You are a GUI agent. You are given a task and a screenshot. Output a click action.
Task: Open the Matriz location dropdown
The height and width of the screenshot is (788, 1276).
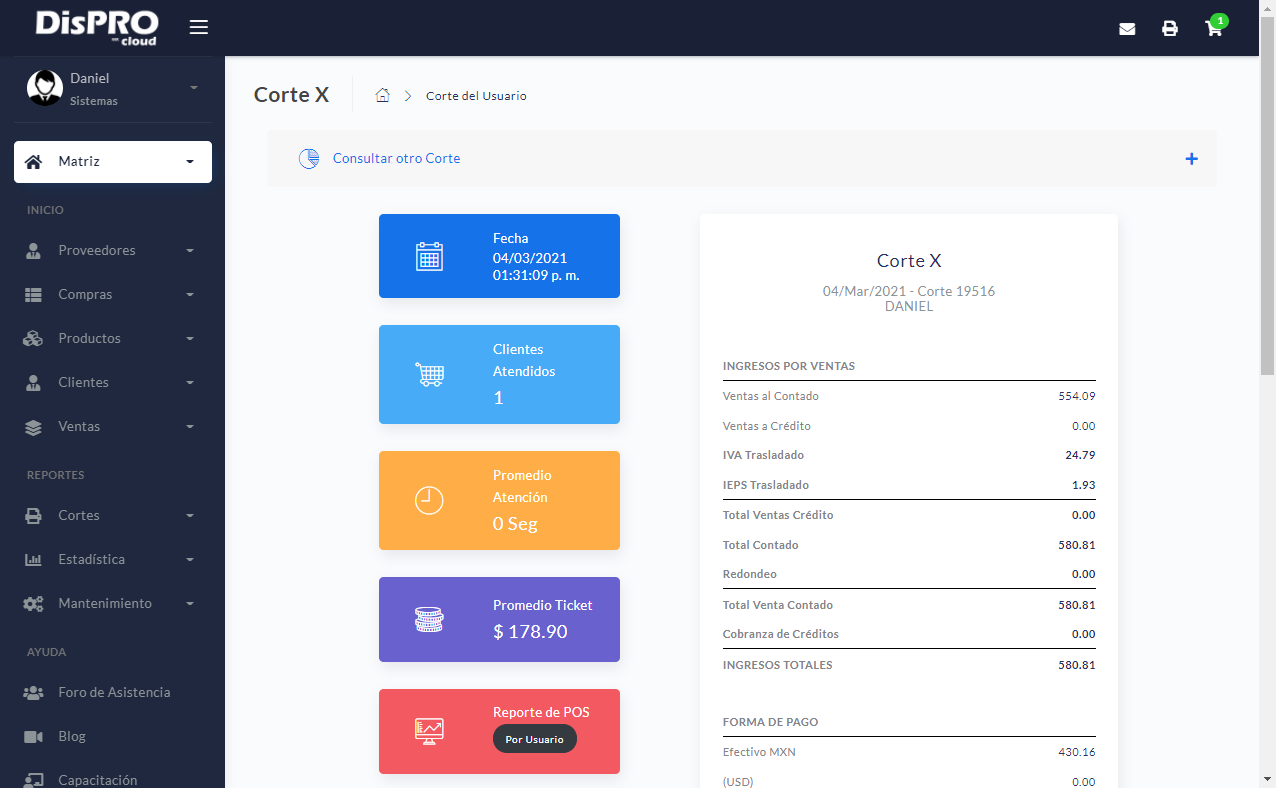pos(112,161)
